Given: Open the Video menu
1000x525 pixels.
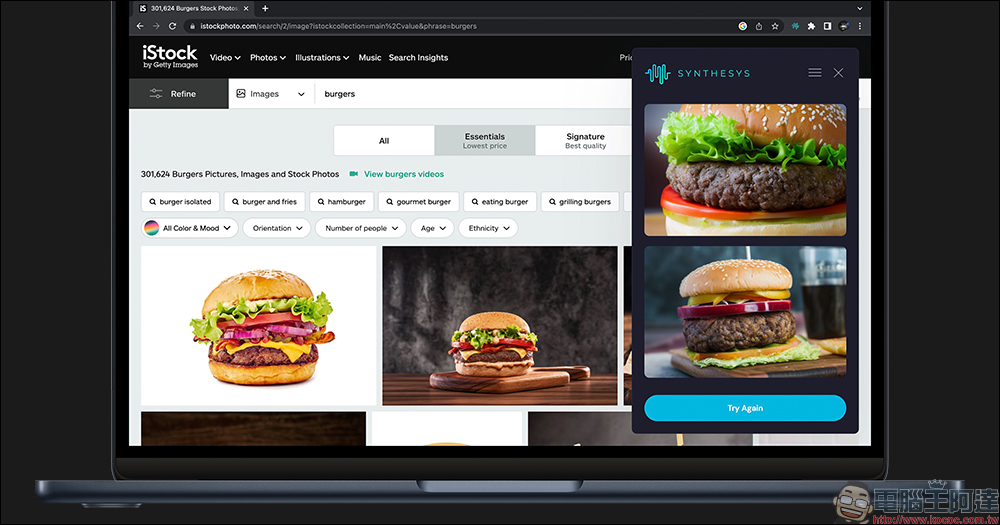Looking at the screenshot, I should click(x=224, y=57).
